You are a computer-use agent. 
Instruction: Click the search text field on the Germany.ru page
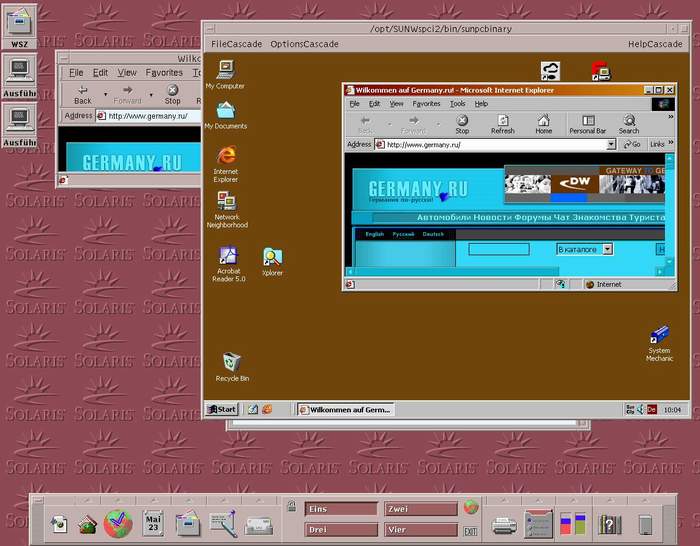coord(499,249)
